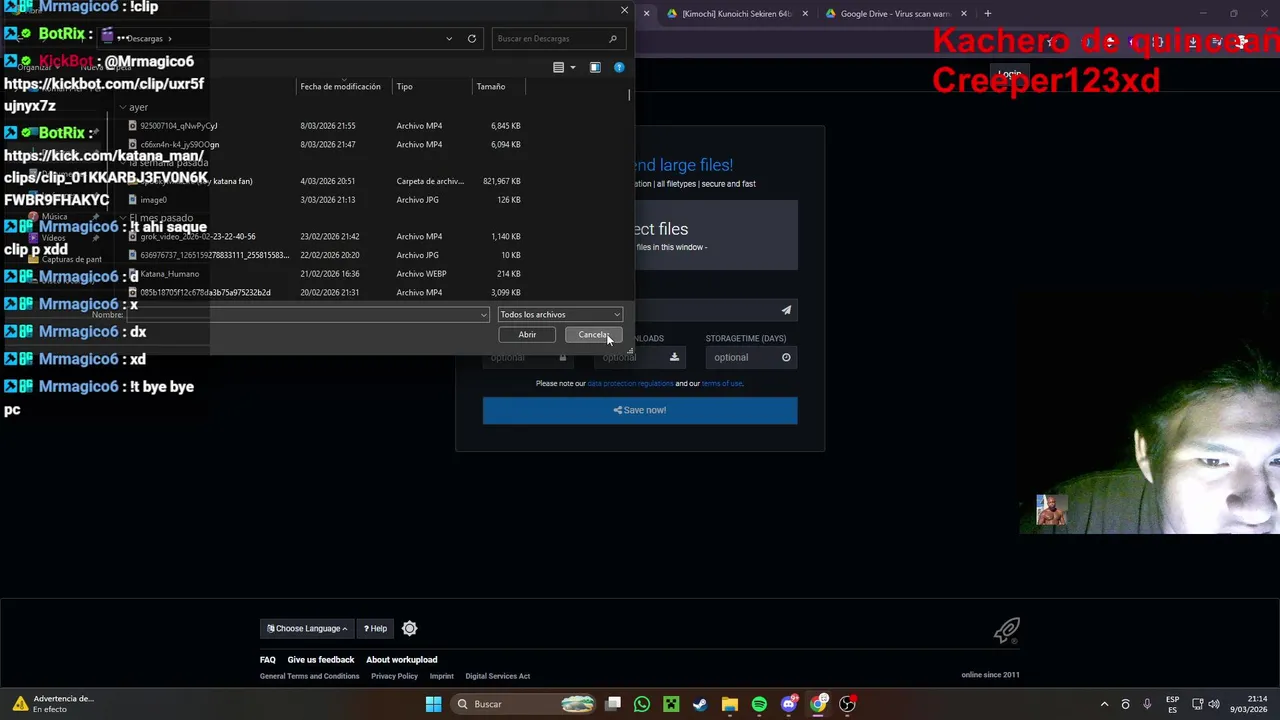
Task: Click the clock icon in storagetime field
Action: tap(786, 357)
